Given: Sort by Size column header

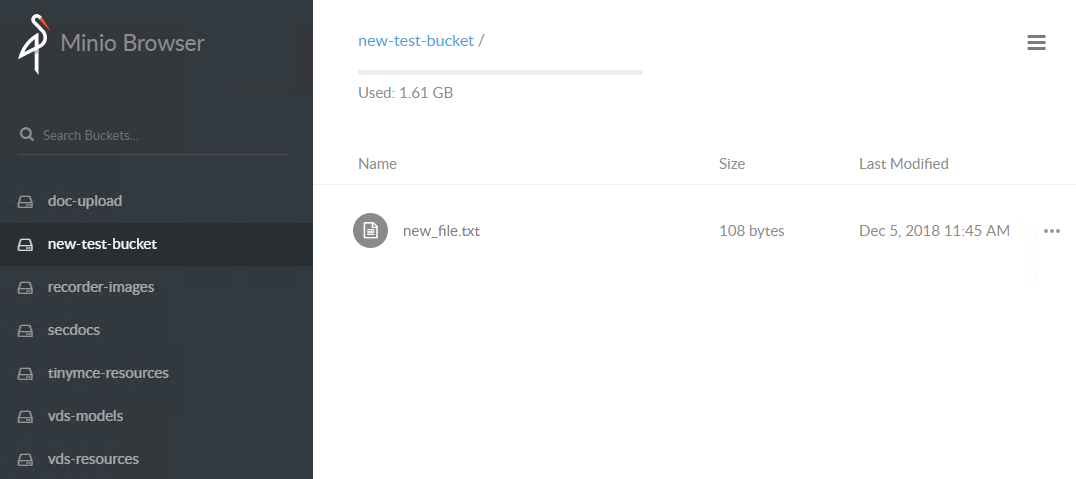Looking at the screenshot, I should pos(732,163).
